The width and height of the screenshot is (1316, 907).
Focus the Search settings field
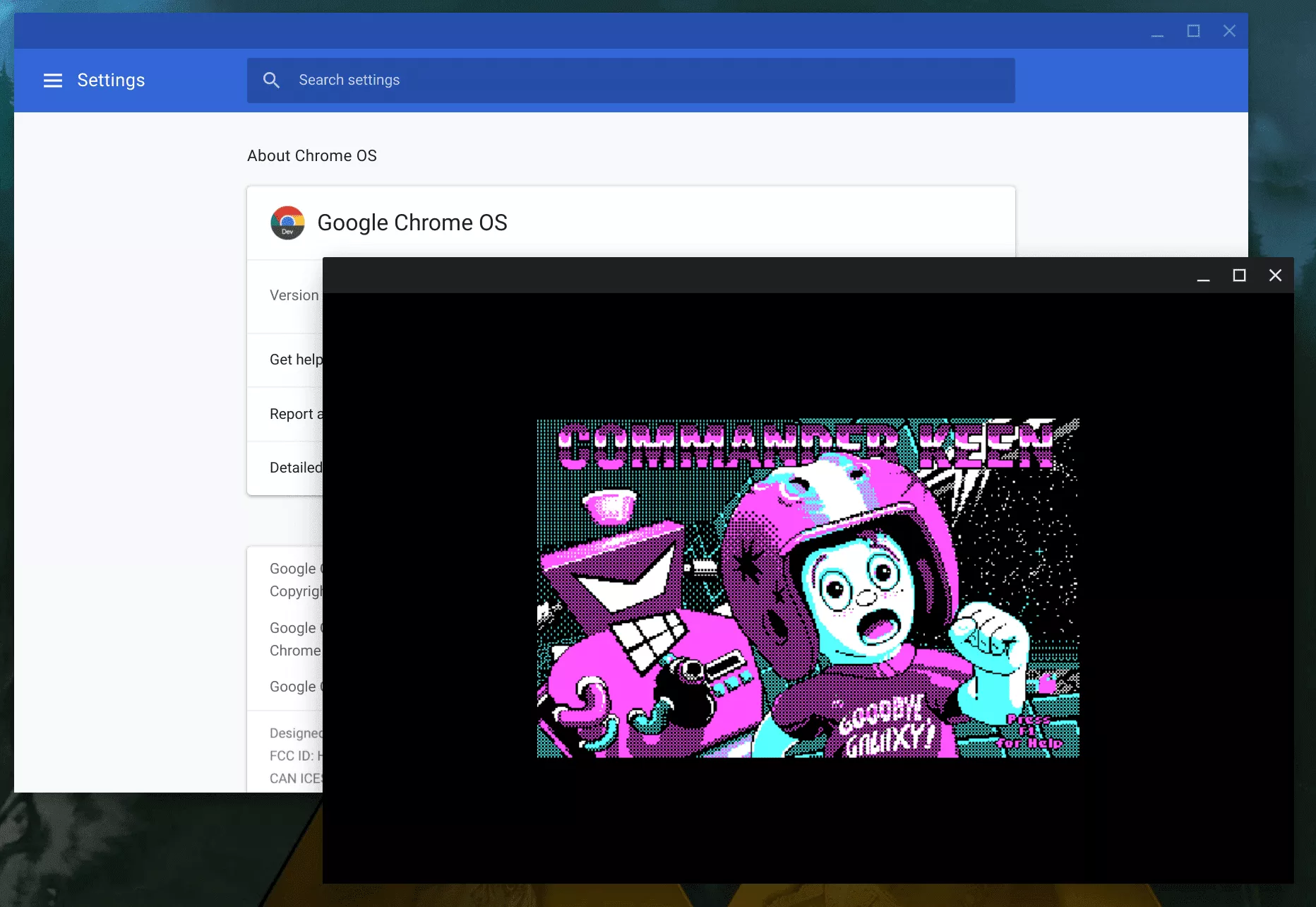click(635, 81)
